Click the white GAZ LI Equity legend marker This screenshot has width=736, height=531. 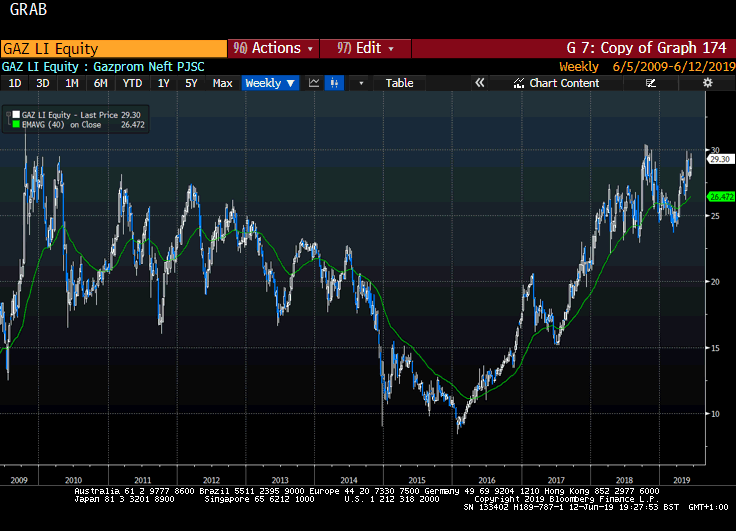pyautogui.click(x=15, y=116)
